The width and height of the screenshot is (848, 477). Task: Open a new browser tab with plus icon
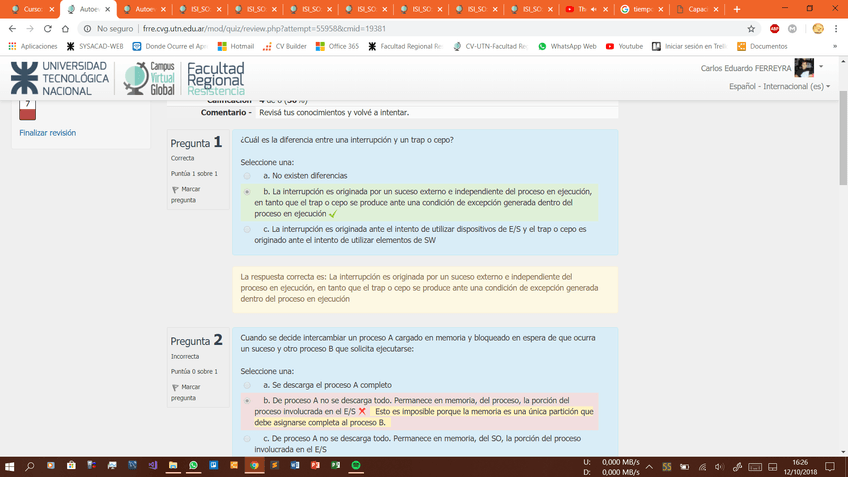pyautogui.click(x=737, y=9)
